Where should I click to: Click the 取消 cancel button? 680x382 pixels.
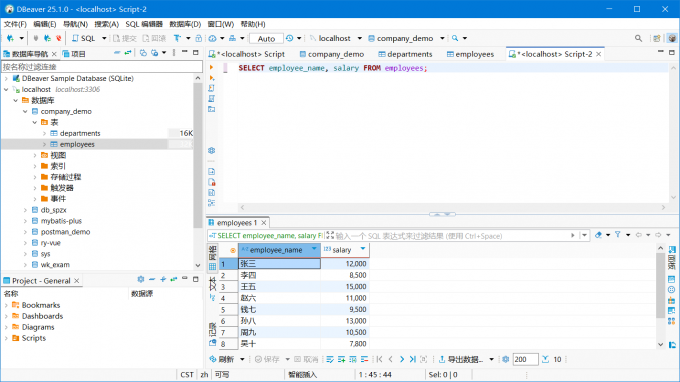click(x=306, y=359)
